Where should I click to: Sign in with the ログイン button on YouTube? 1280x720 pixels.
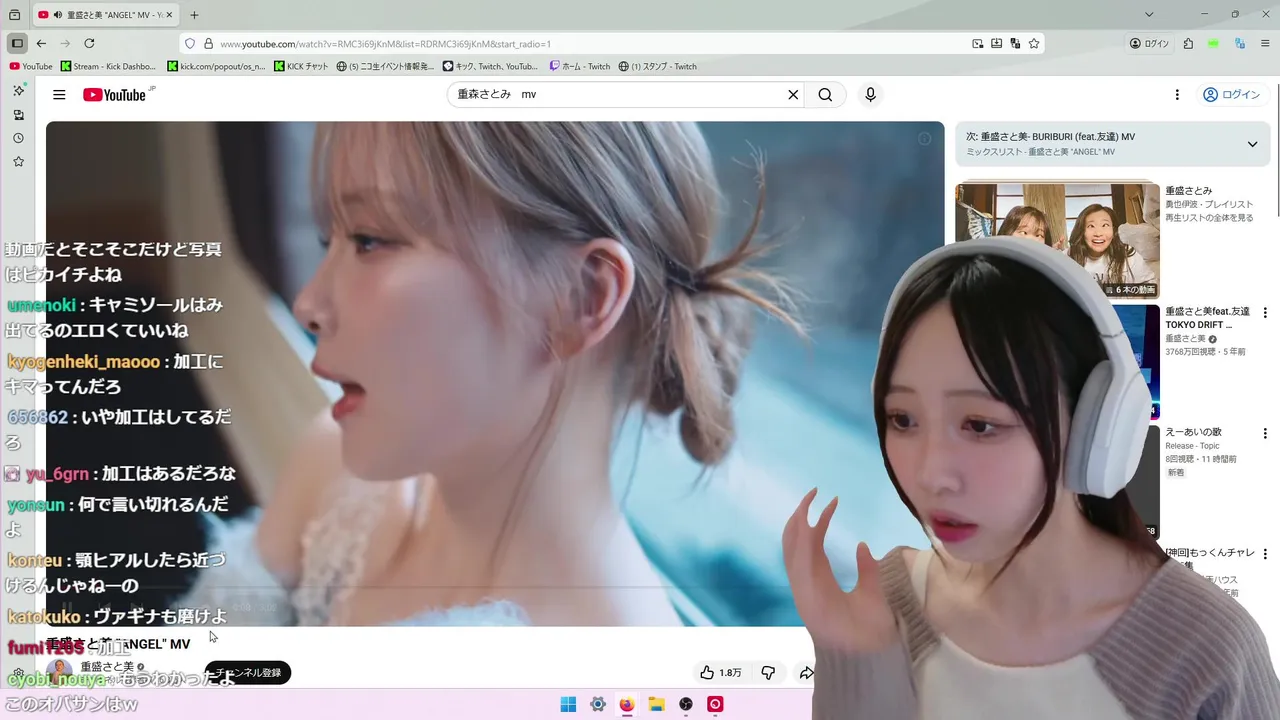pyautogui.click(x=1232, y=95)
